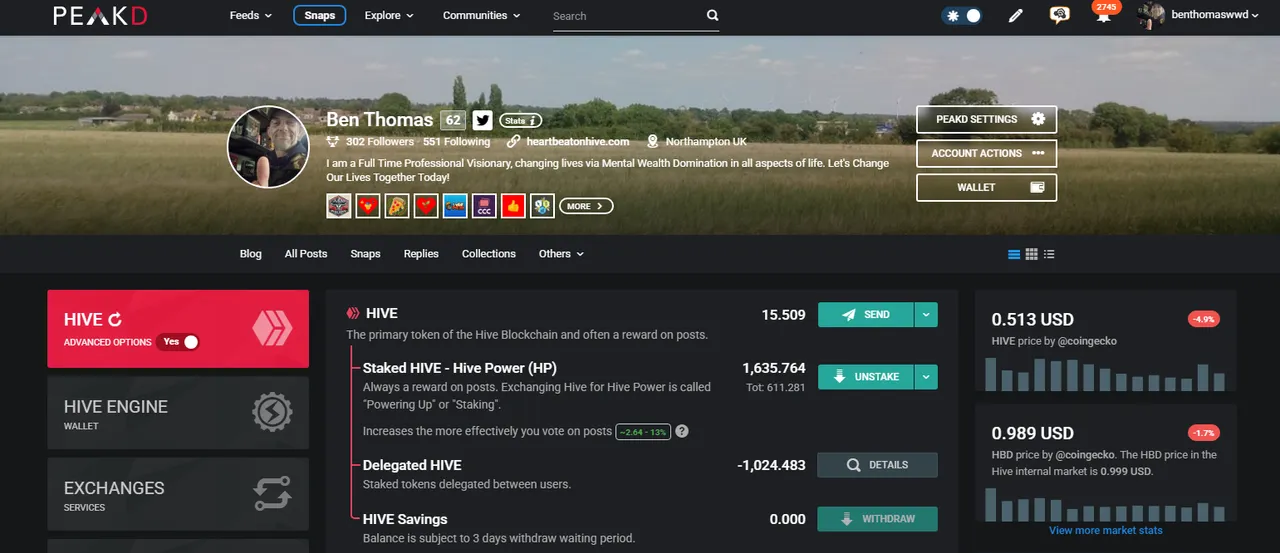Click Ben Thomas large profile picture

tap(268, 147)
